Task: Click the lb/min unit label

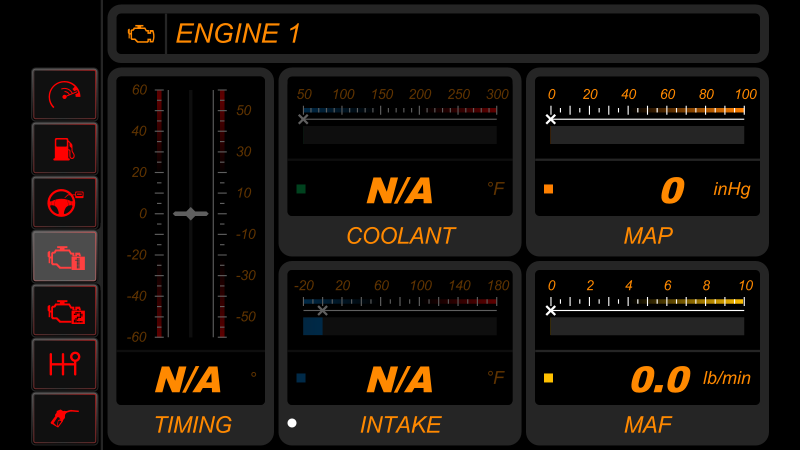Action: 727,378
